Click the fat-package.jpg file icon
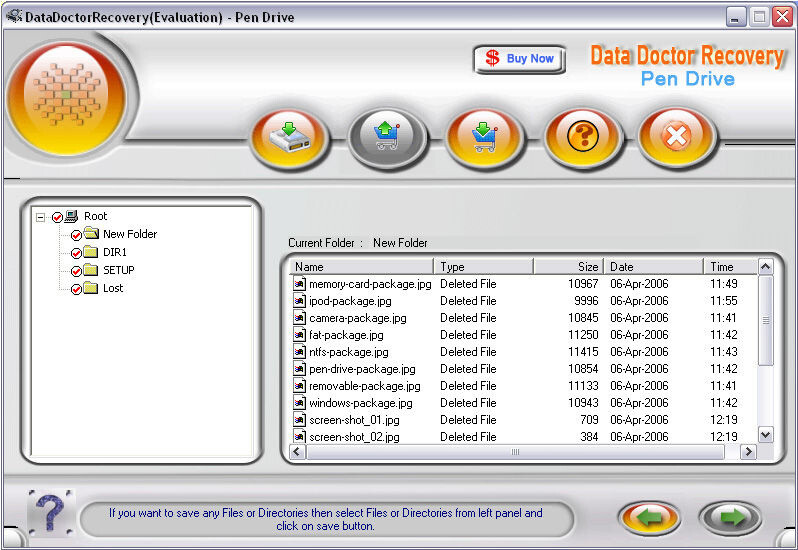 tap(300, 335)
